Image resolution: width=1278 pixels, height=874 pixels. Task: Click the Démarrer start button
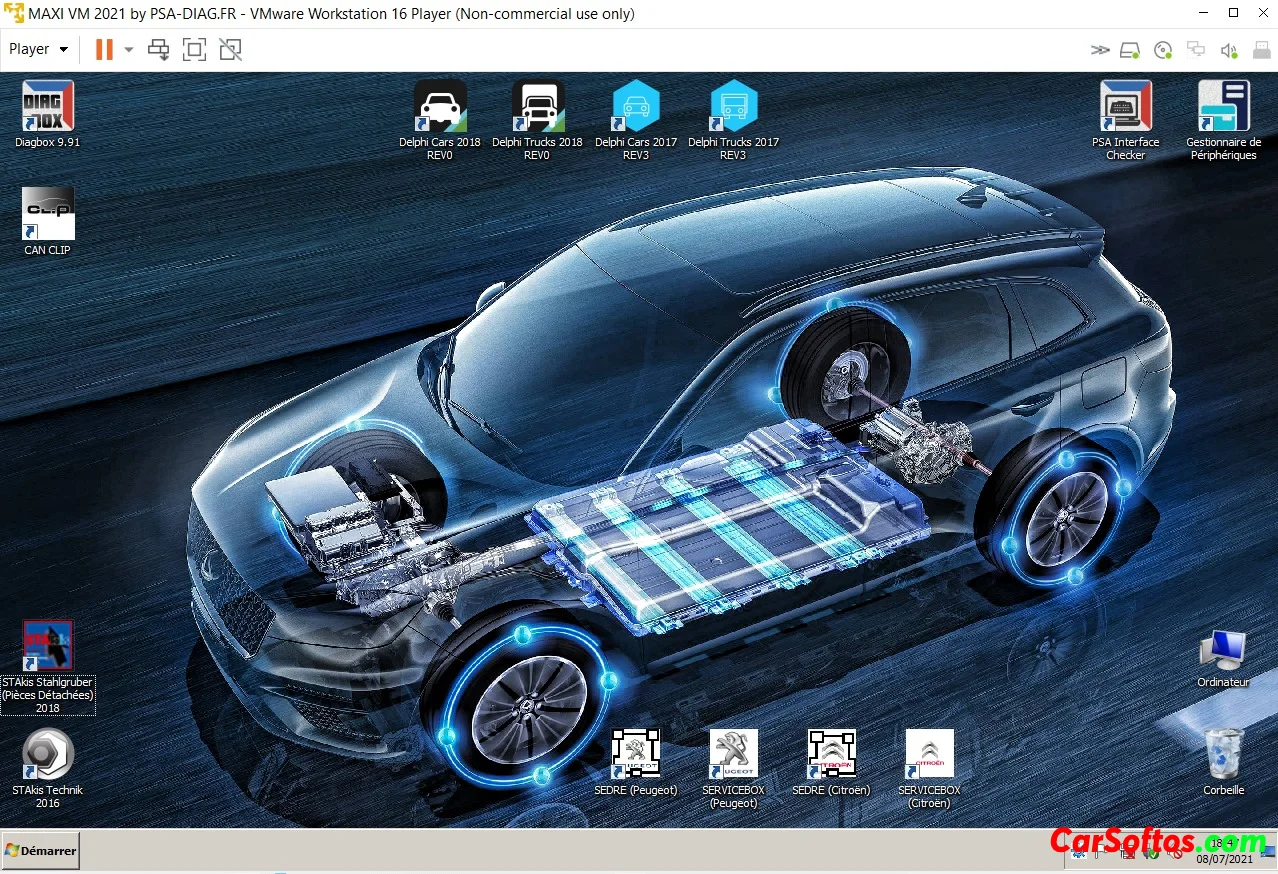click(41, 851)
